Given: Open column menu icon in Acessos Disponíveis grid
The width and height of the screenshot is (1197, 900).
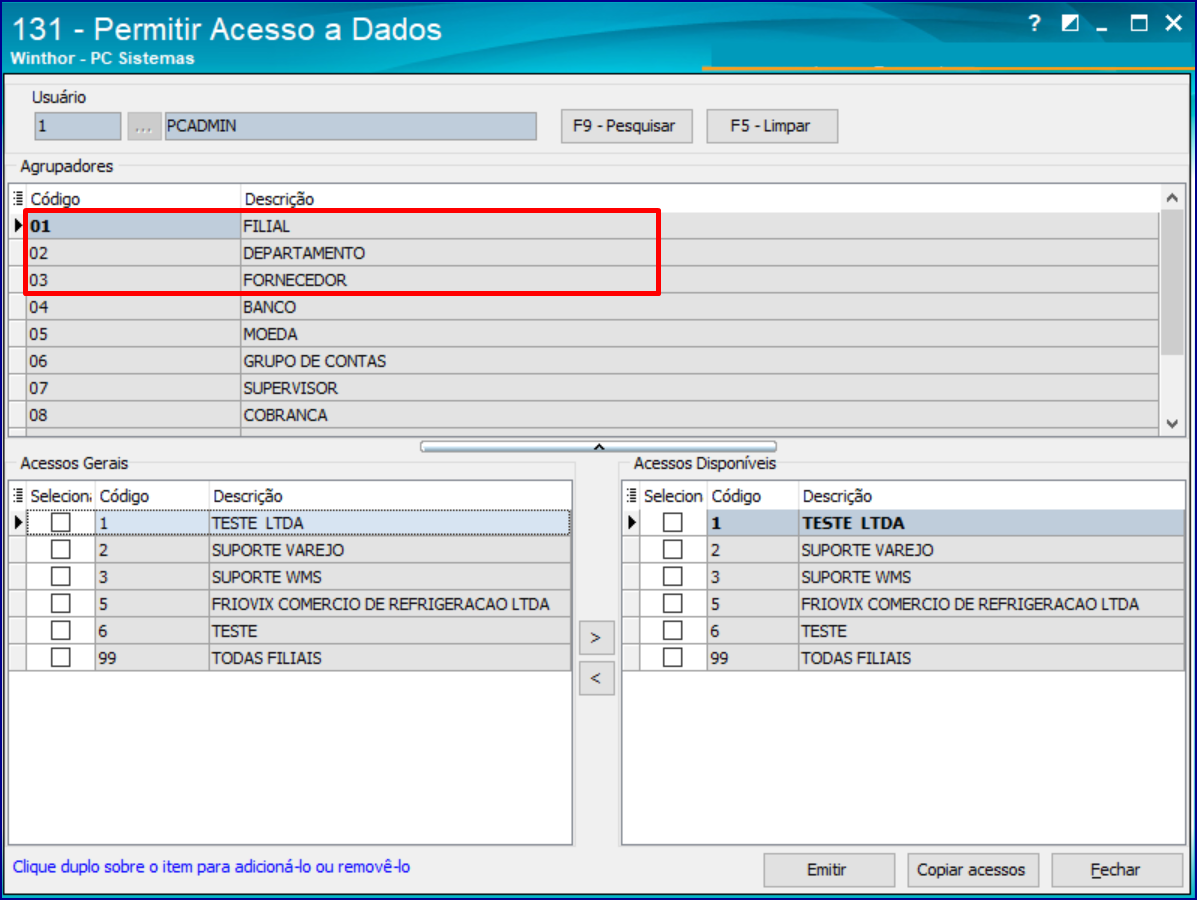Looking at the screenshot, I should pyautogui.click(x=631, y=496).
